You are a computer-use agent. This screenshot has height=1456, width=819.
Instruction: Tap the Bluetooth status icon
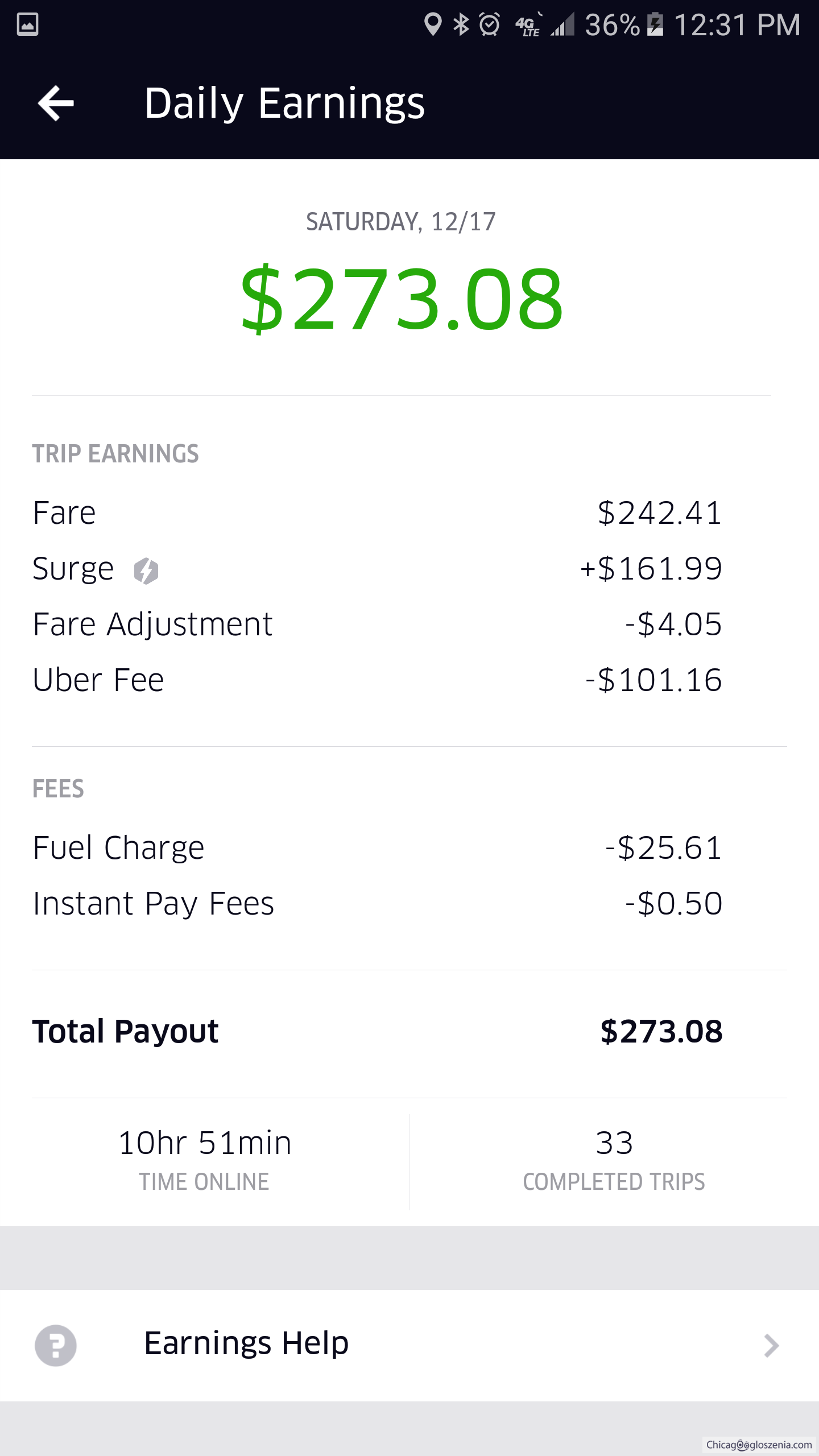[461, 24]
